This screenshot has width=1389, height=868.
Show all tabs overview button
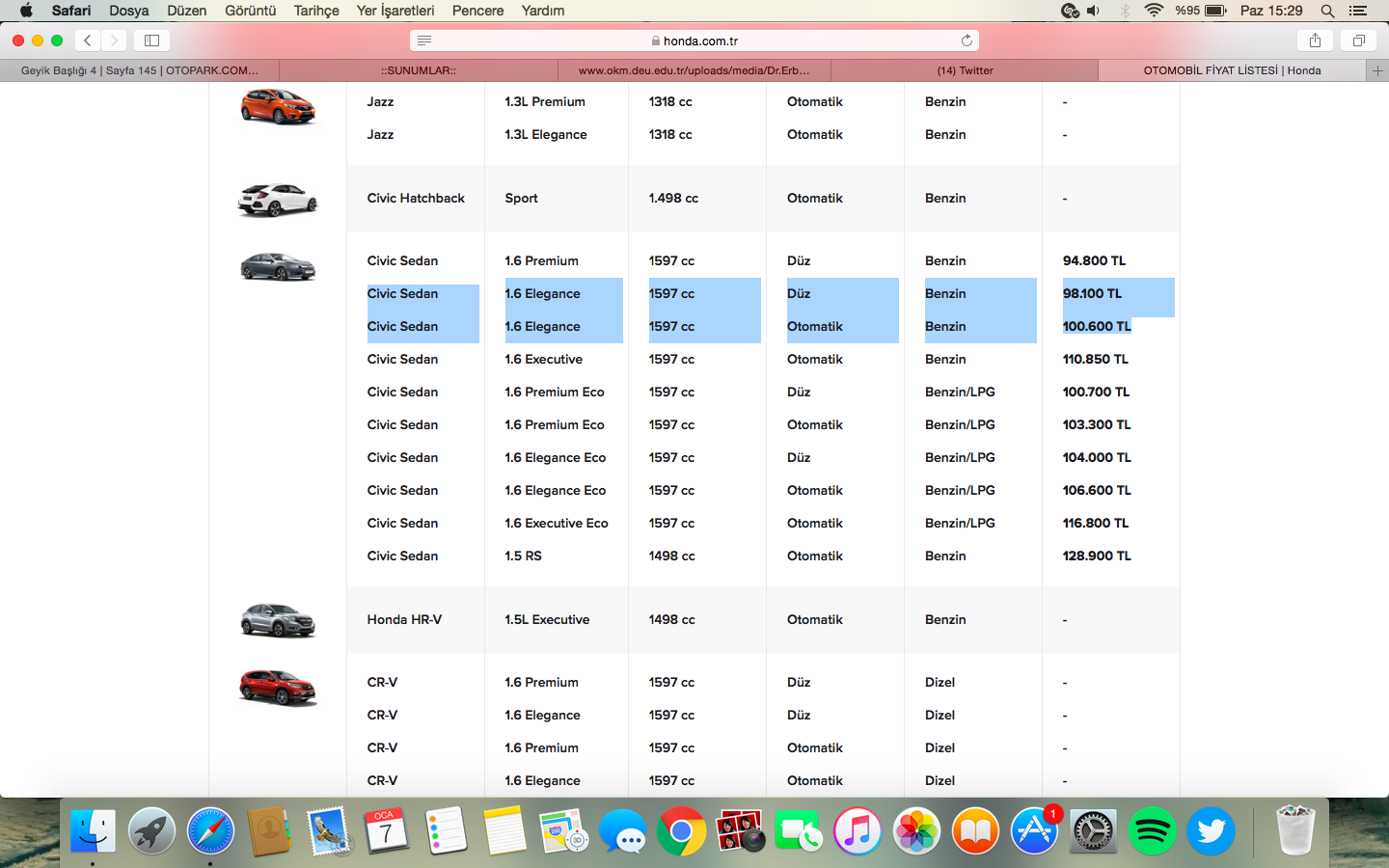pos(1358,41)
